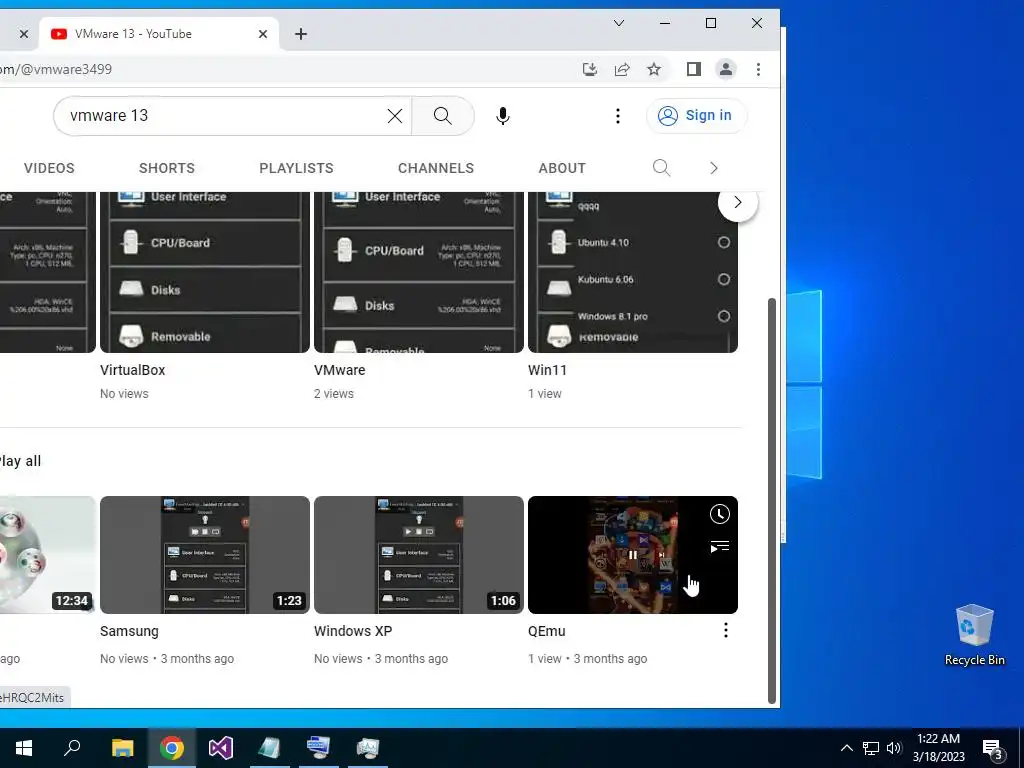Image resolution: width=1024 pixels, height=768 pixels.
Task: Clear the vmware 13 search text
Action: [394, 116]
